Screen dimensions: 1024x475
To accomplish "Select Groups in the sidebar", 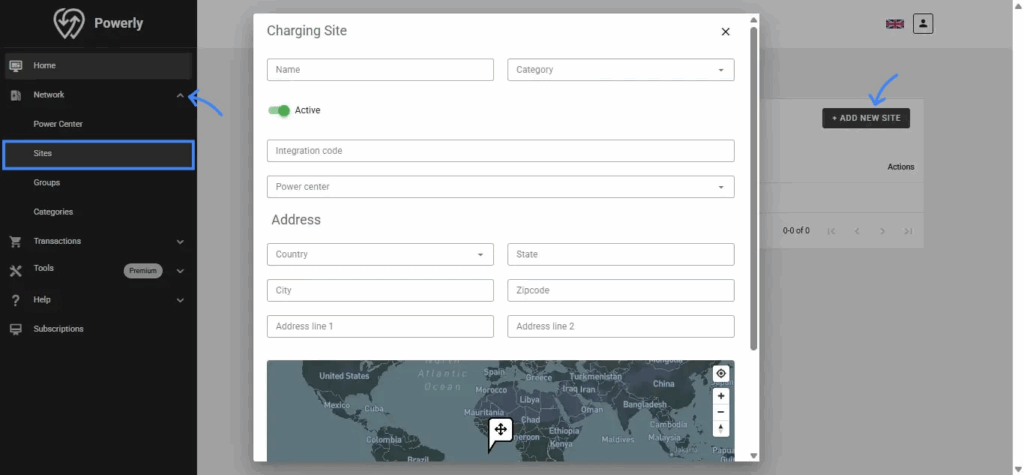I will click(x=47, y=183).
